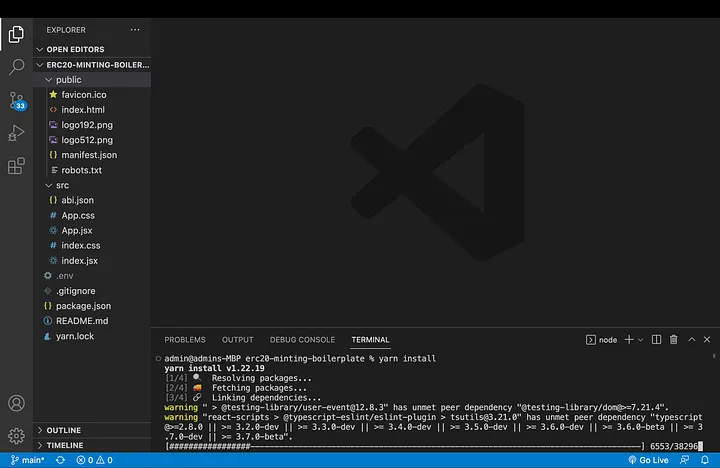Expand the OUTLINE section
This screenshot has width=720, height=468.
(64, 430)
